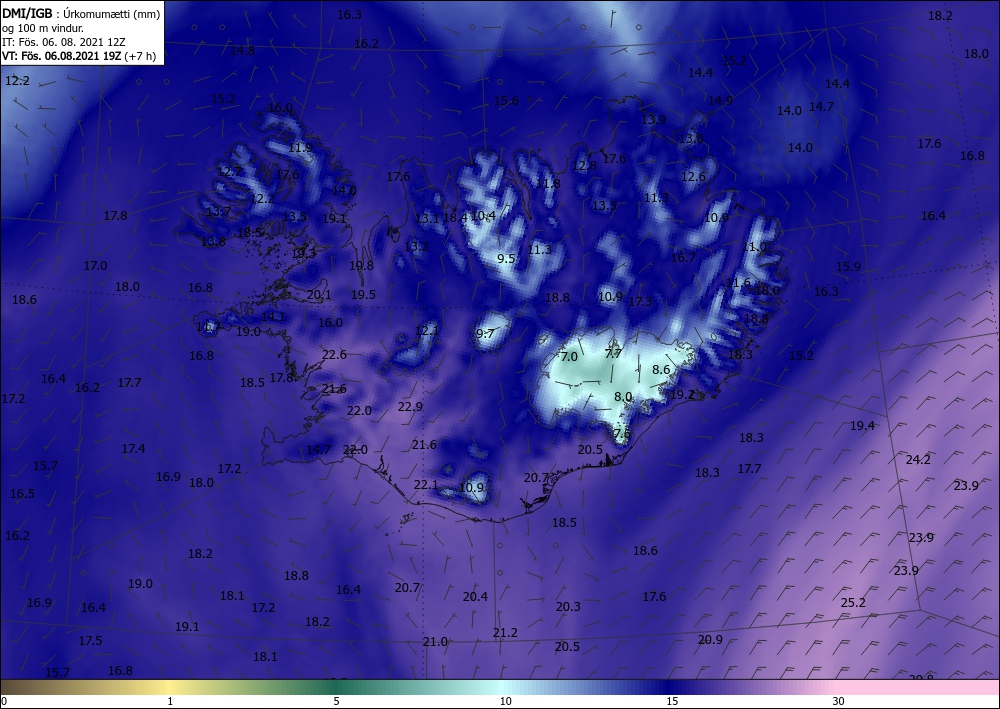
Task: Click the map value 9.7
Action: 485,334
